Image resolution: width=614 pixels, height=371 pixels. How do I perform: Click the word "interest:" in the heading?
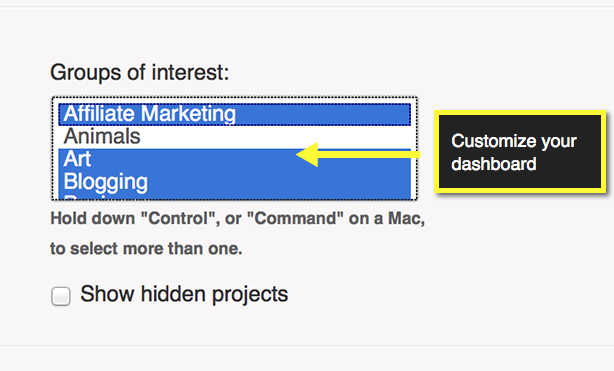click(x=190, y=72)
